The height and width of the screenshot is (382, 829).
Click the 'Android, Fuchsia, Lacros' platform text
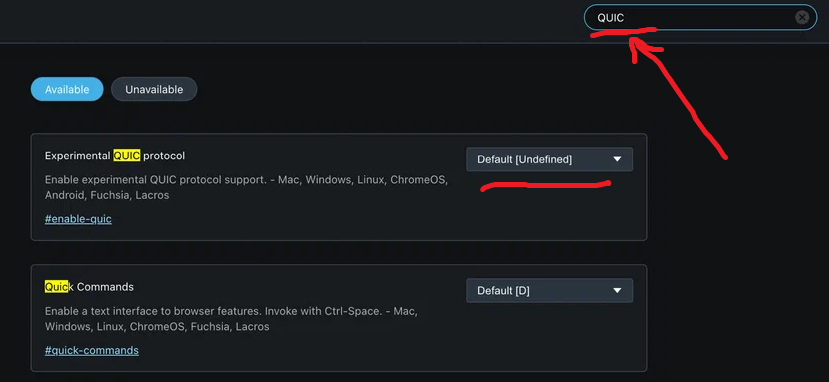pos(107,195)
